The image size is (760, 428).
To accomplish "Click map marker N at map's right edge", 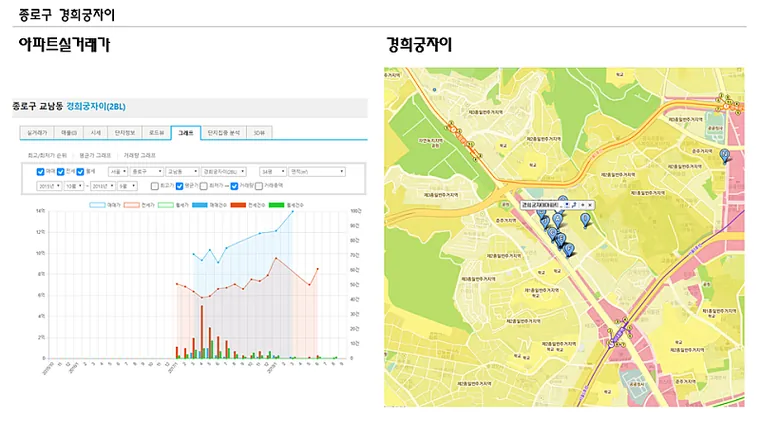I will pos(725,156).
